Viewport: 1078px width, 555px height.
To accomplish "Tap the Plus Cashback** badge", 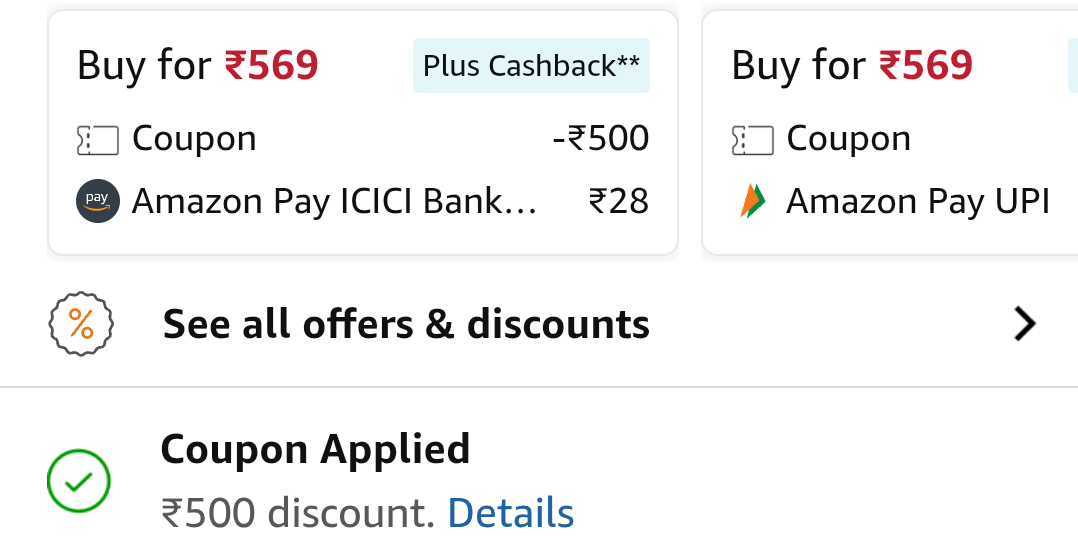I will coord(531,65).
